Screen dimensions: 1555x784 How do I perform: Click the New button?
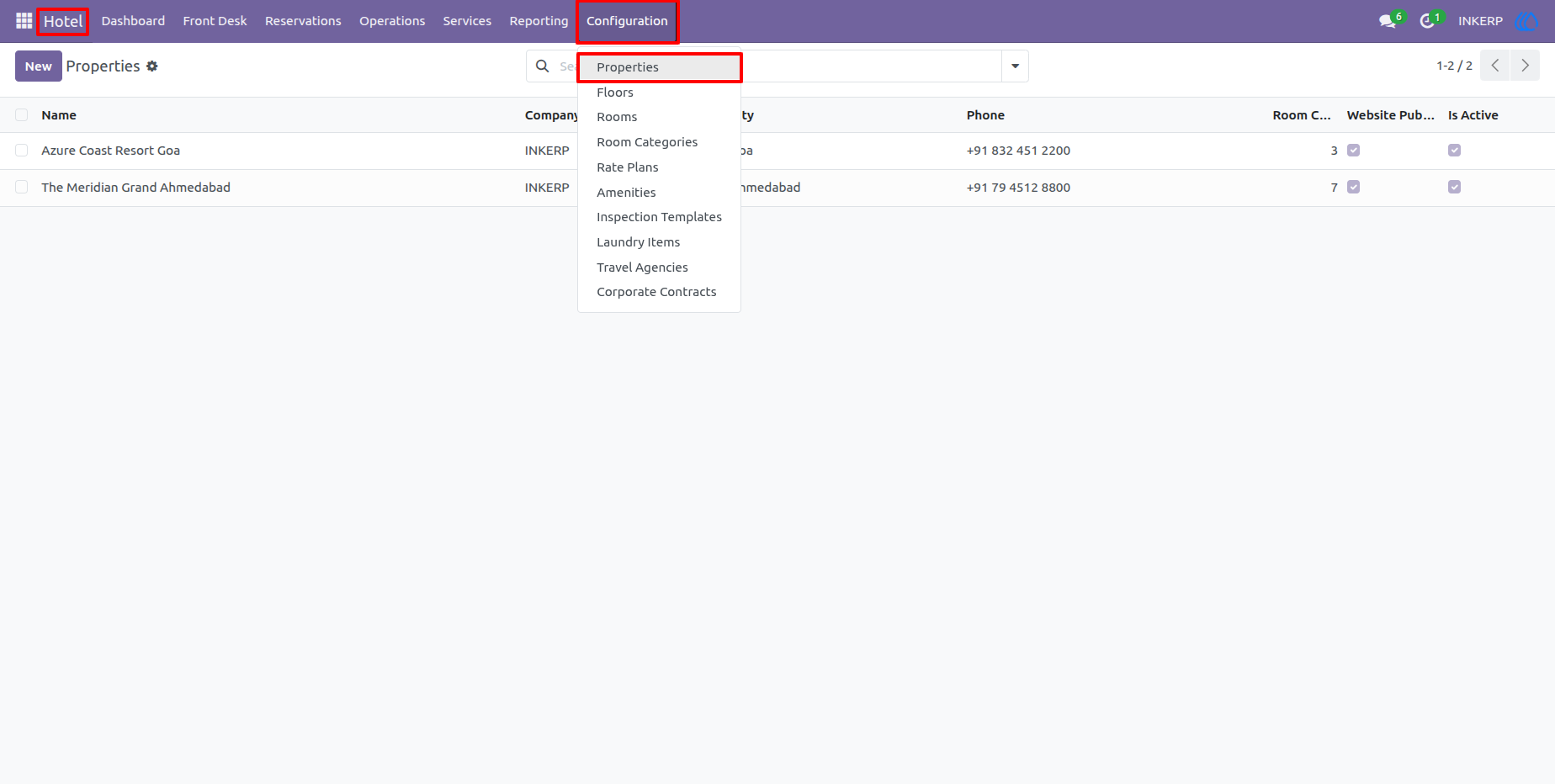pyautogui.click(x=39, y=66)
